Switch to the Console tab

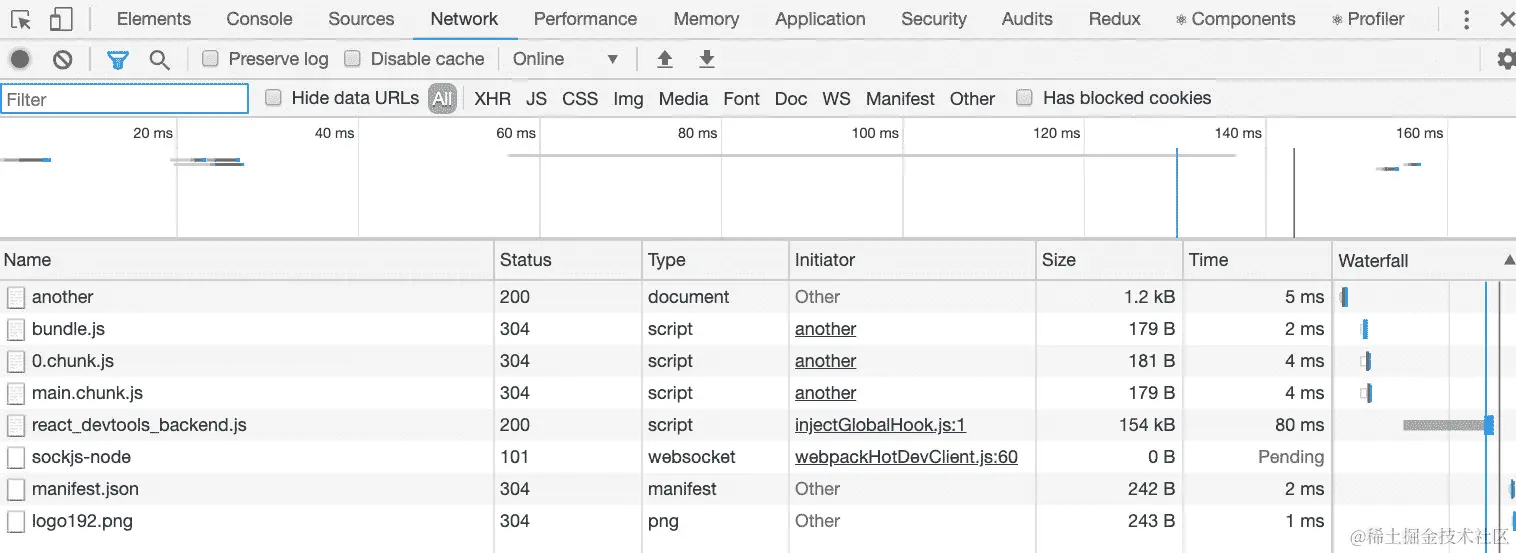tap(260, 19)
